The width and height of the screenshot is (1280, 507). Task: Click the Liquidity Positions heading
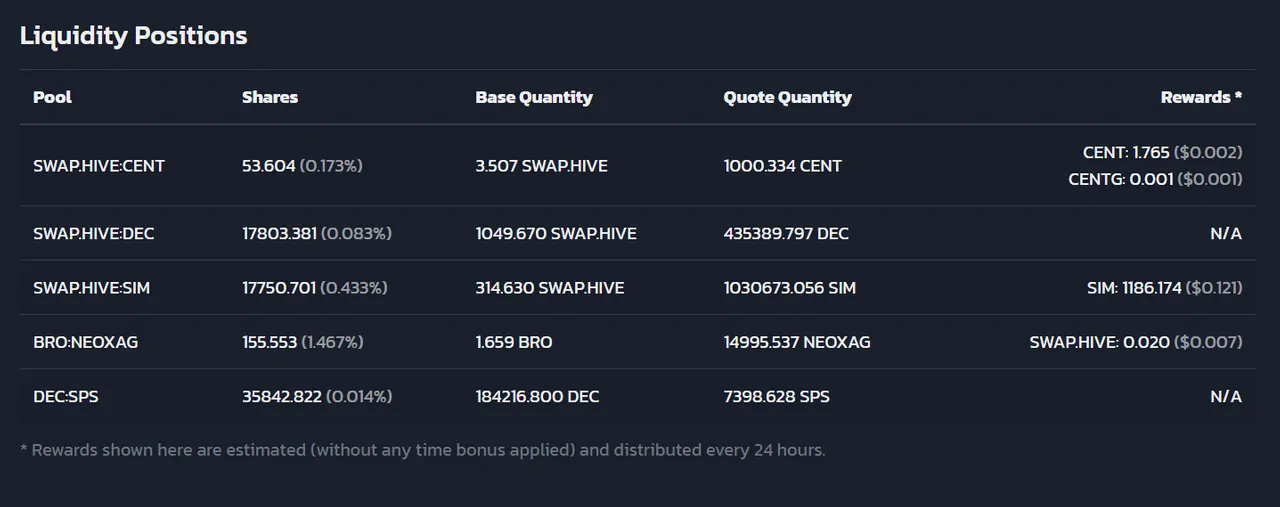point(134,36)
